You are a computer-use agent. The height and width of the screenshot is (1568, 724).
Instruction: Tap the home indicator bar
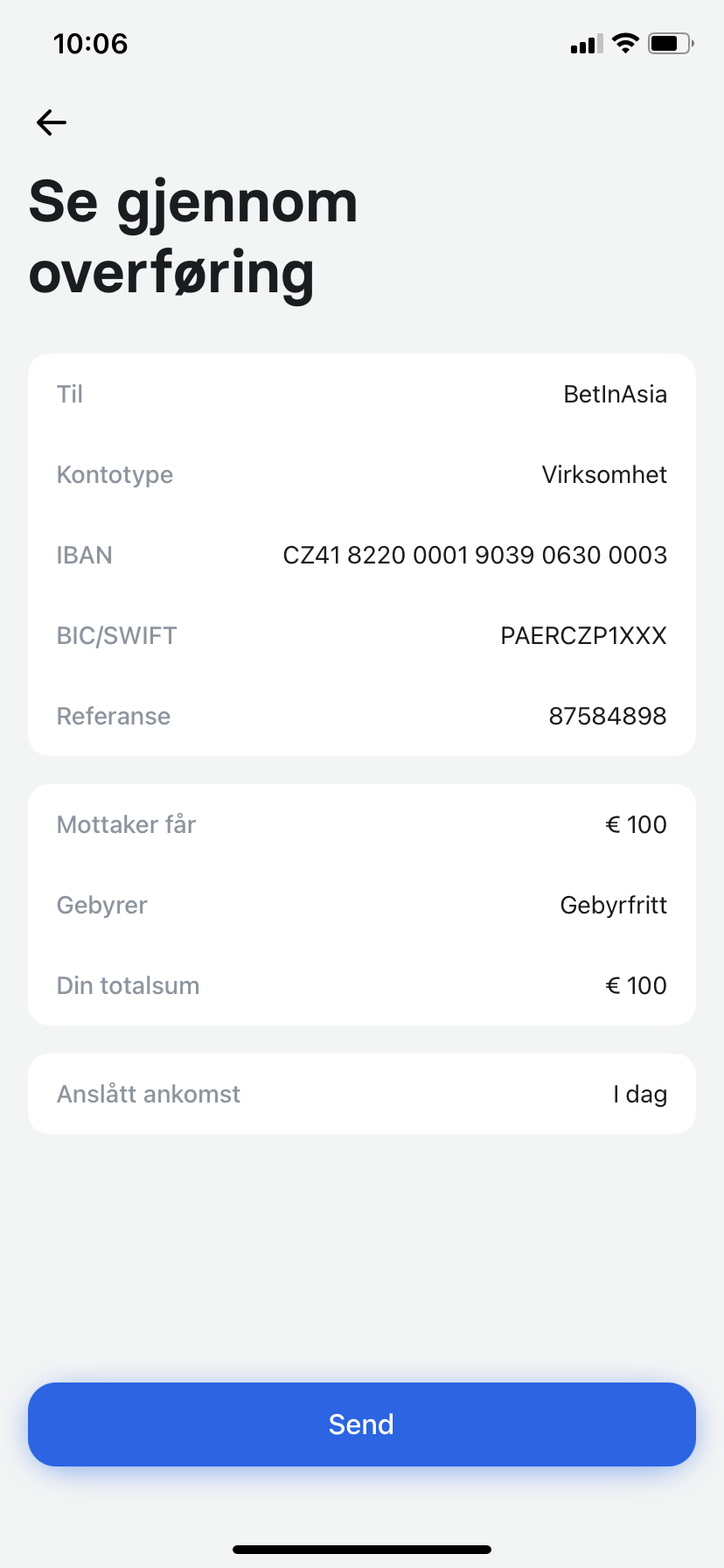(362, 1550)
